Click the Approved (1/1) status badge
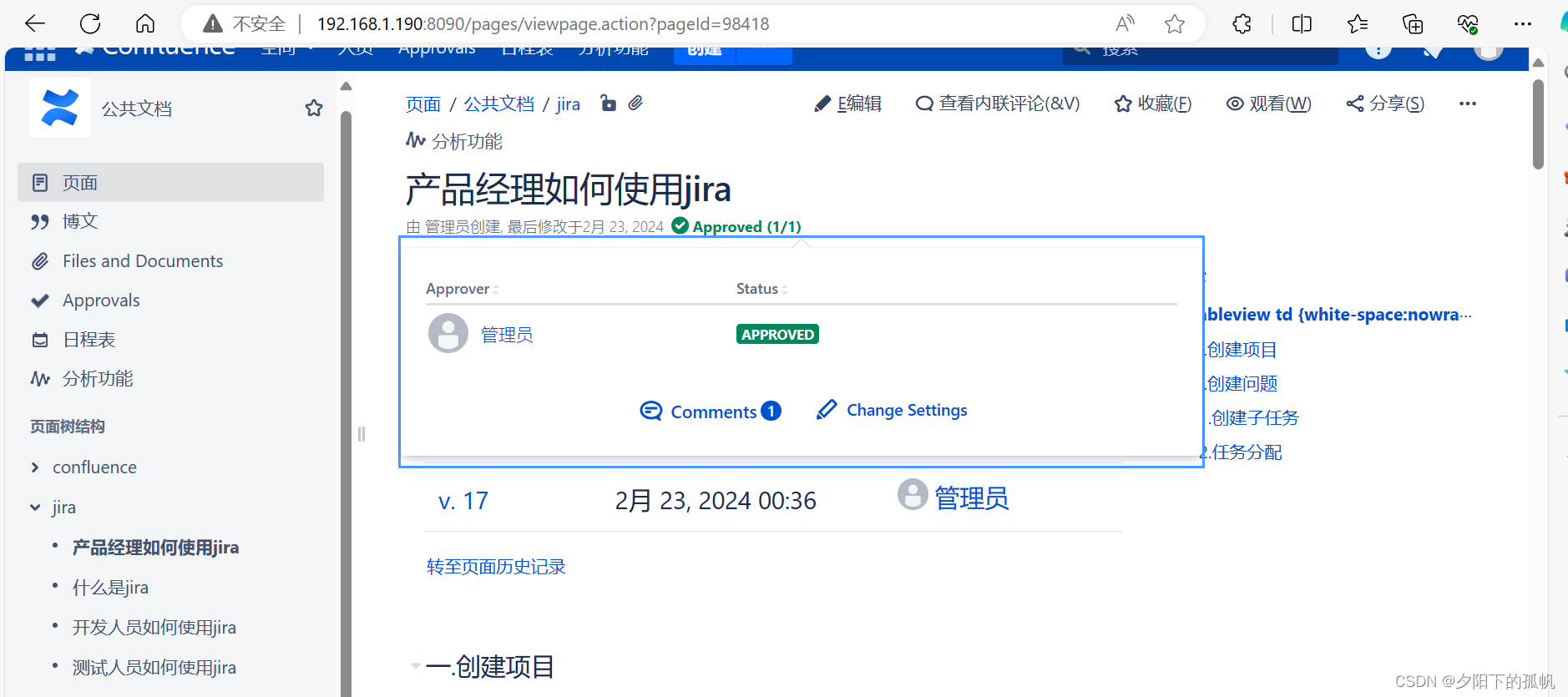Screen dimensions: 1568x697 (x=736, y=226)
